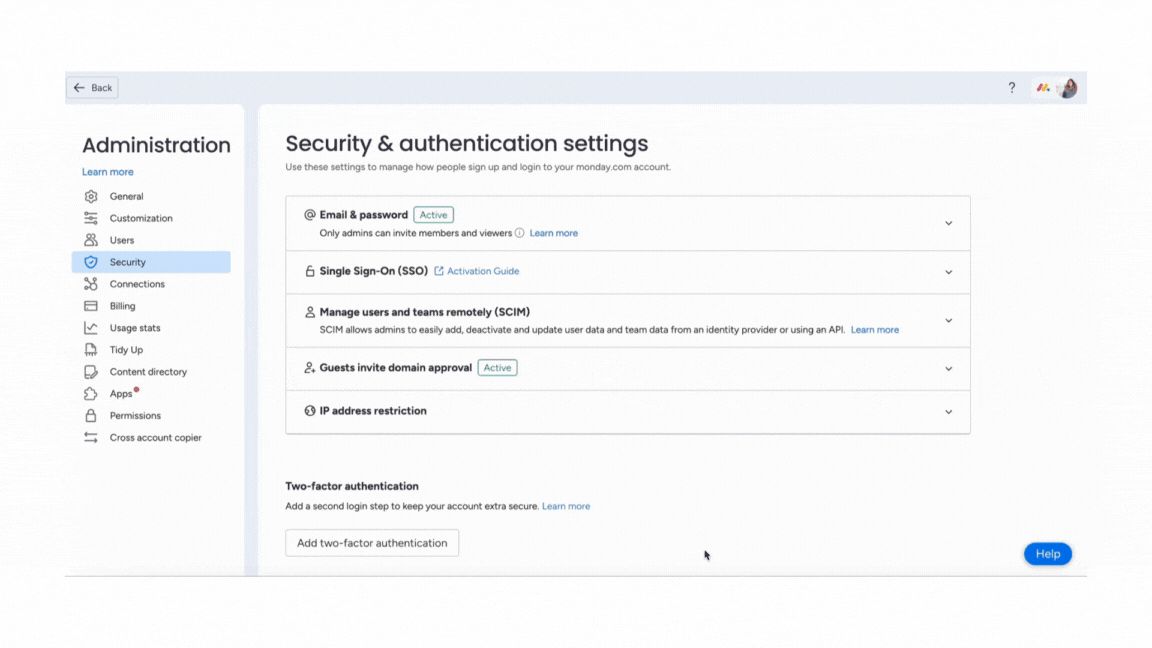Image resolution: width=1152 pixels, height=648 pixels.
Task: Click the user avatar in the top bar
Action: coord(1068,88)
